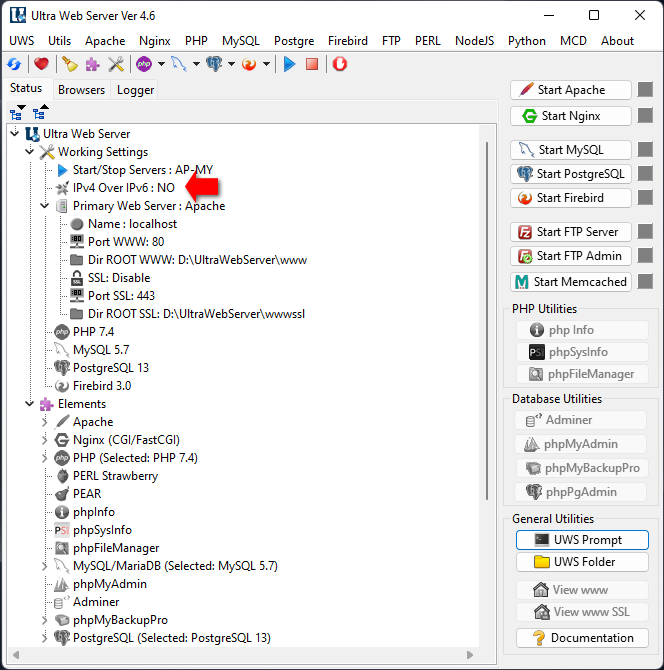Click the Start Memcached button
This screenshot has height=670, width=664.
[x=570, y=282]
